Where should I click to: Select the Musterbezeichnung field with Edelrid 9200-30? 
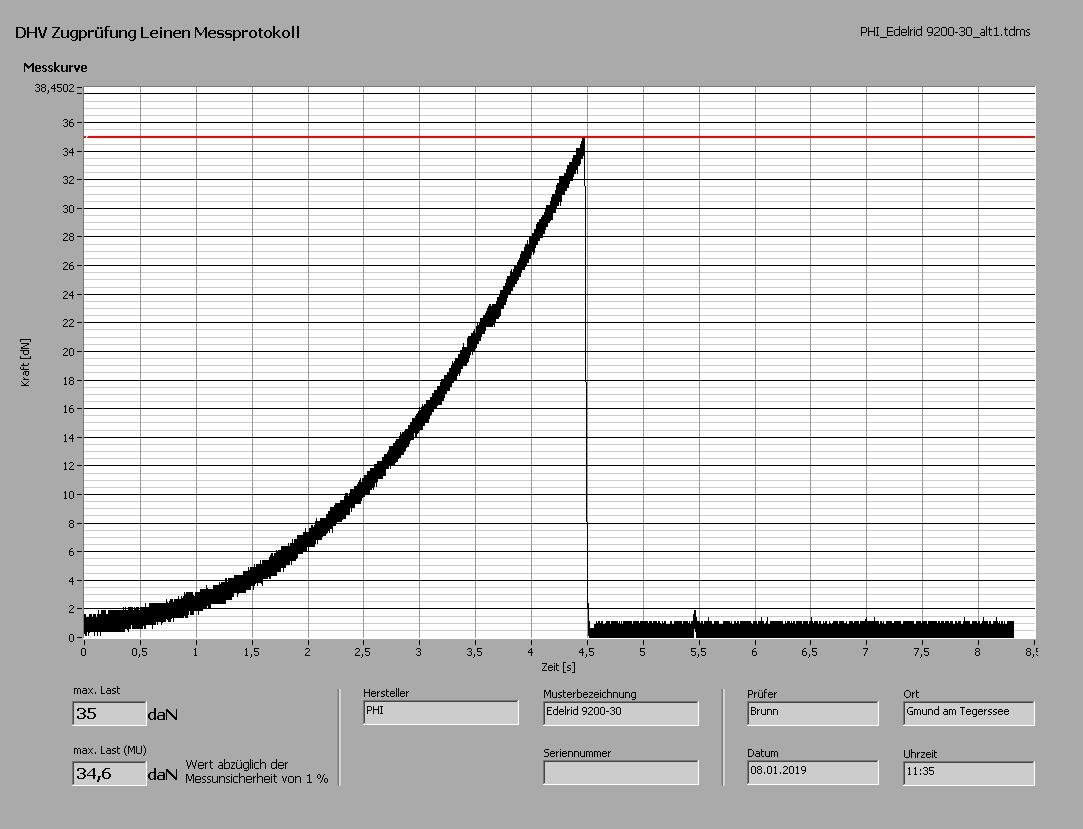tap(620, 712)
